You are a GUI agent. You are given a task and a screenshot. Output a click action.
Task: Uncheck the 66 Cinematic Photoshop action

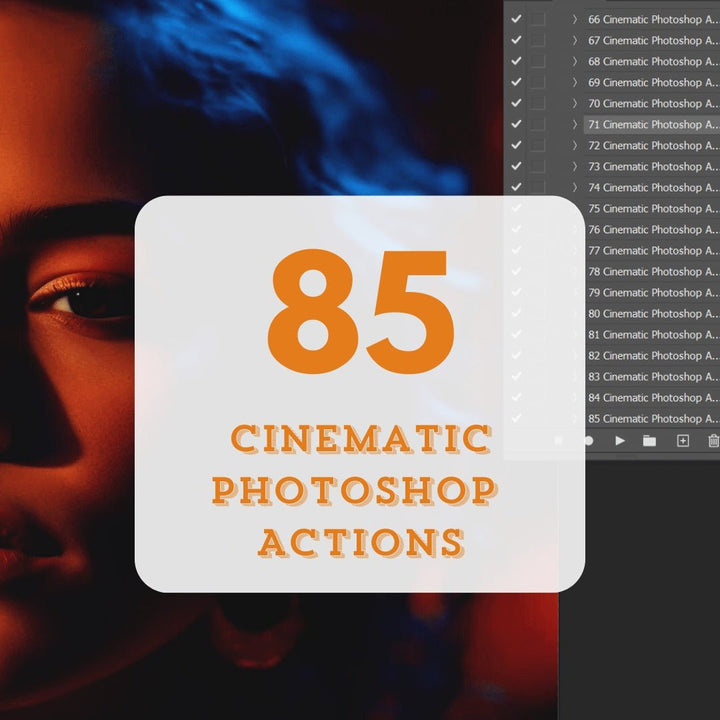[516, 19]
